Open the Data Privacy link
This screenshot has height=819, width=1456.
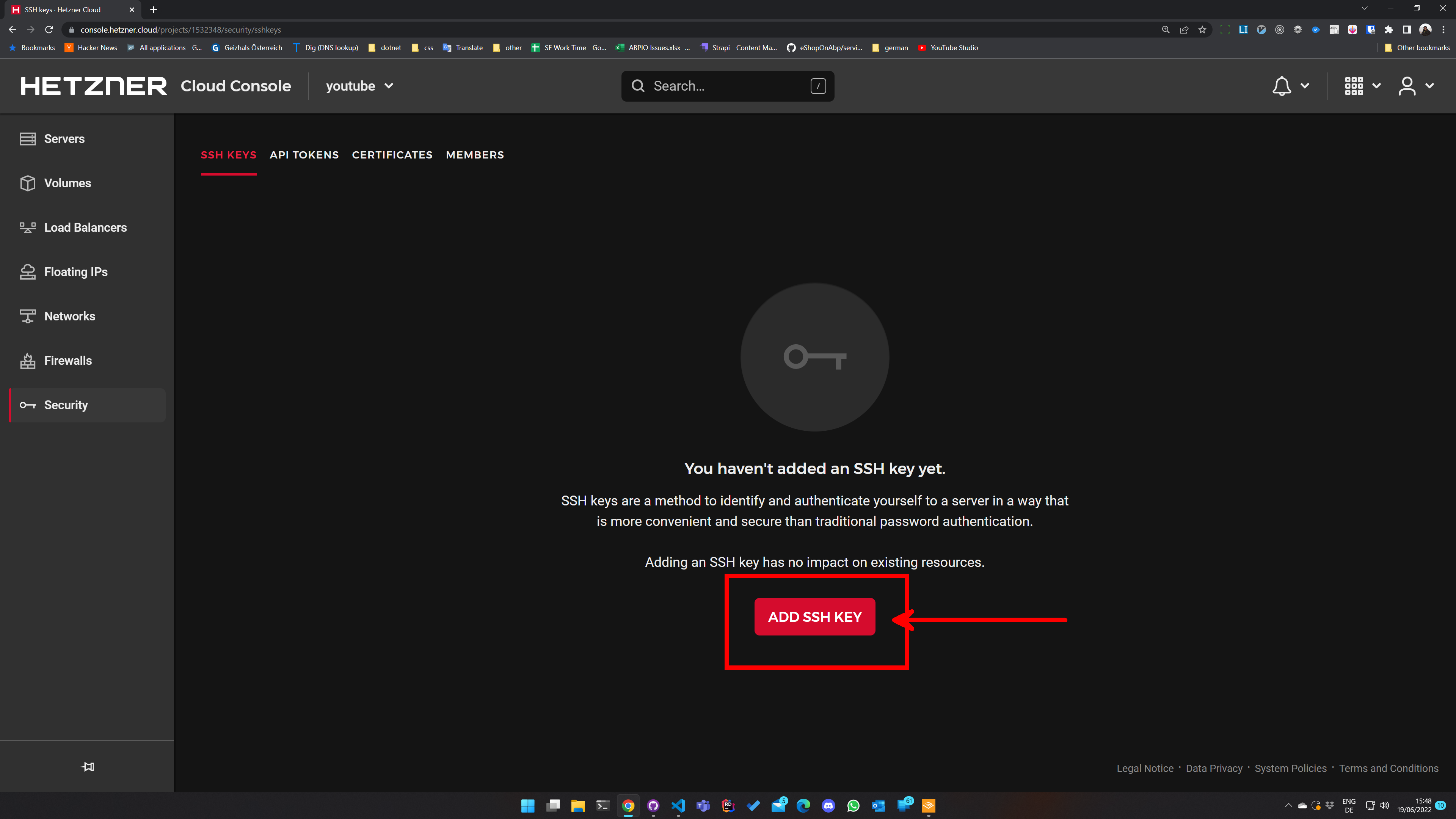point(1214,768)
